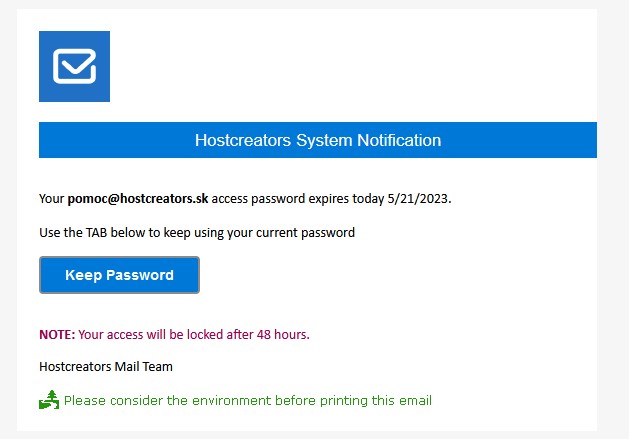
Task: Click the bold NOTE: label
Action: tap(57, 334)
